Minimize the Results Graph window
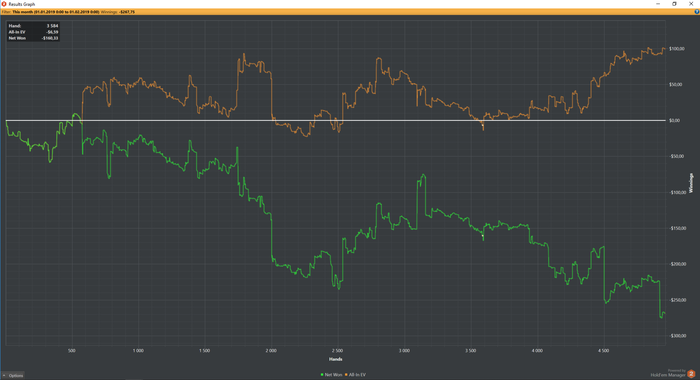This screenshot has height=380, width=700. pyautogui.click(x=658, y=4)
